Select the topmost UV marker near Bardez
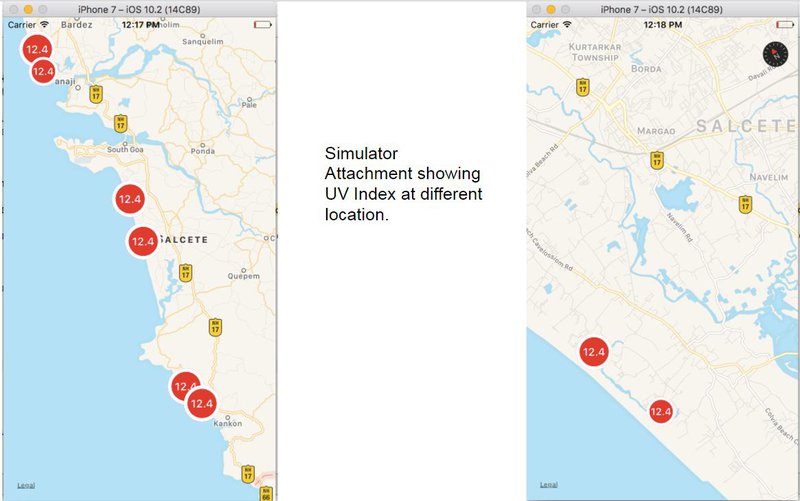The width and height of the screenshot is (800, 501). pos(36,49)
